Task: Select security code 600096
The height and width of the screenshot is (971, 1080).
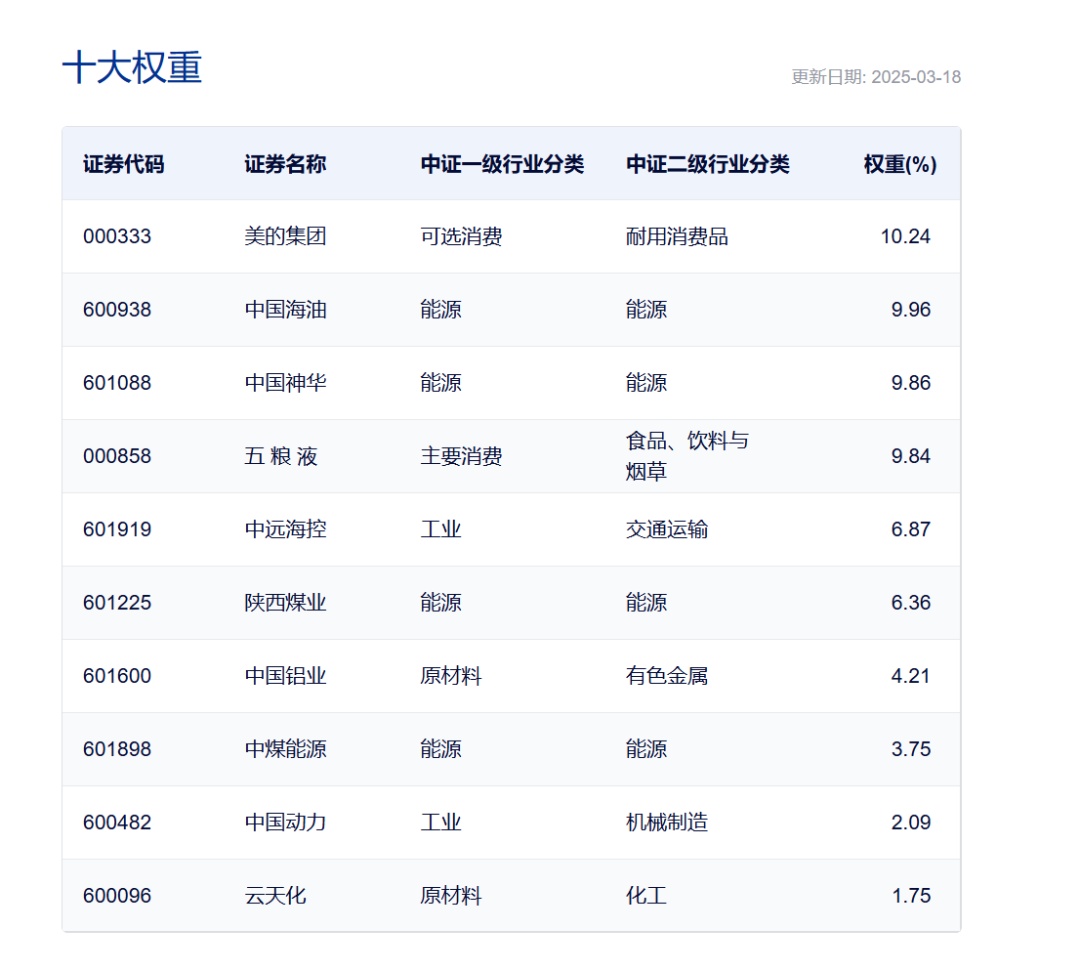Action: click(117, 895)
